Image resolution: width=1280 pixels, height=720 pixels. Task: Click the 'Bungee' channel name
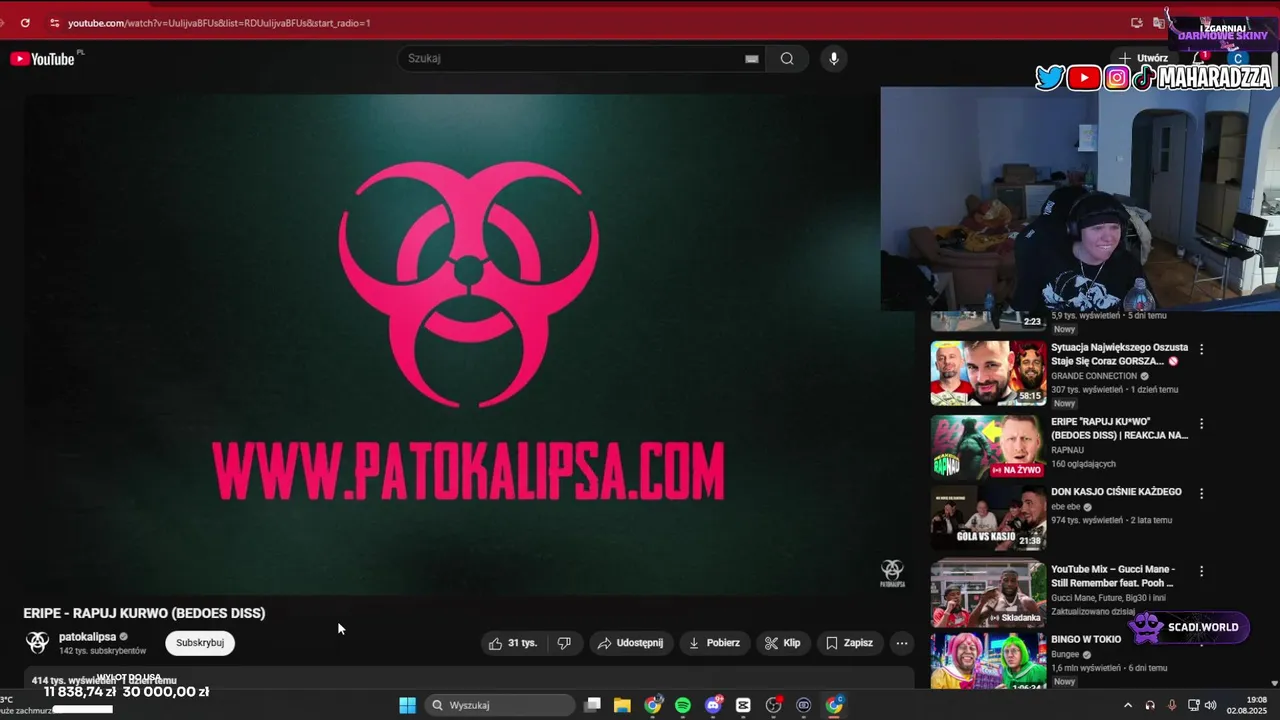(x=1065, y=655)
